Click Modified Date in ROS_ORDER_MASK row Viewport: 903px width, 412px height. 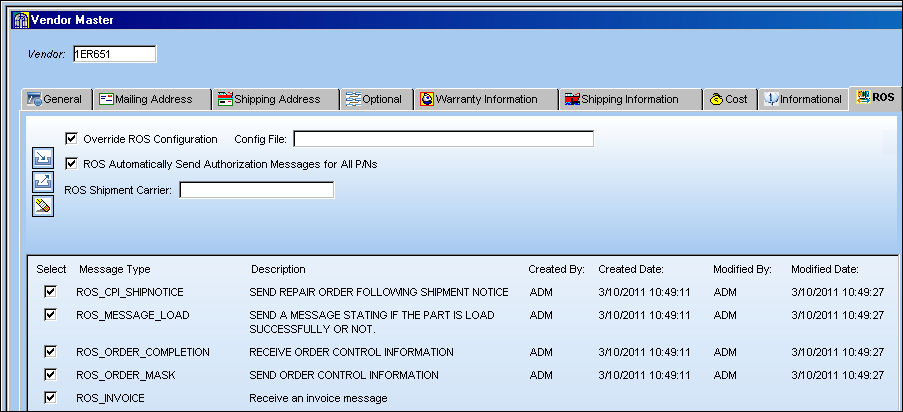pos(837,375)
